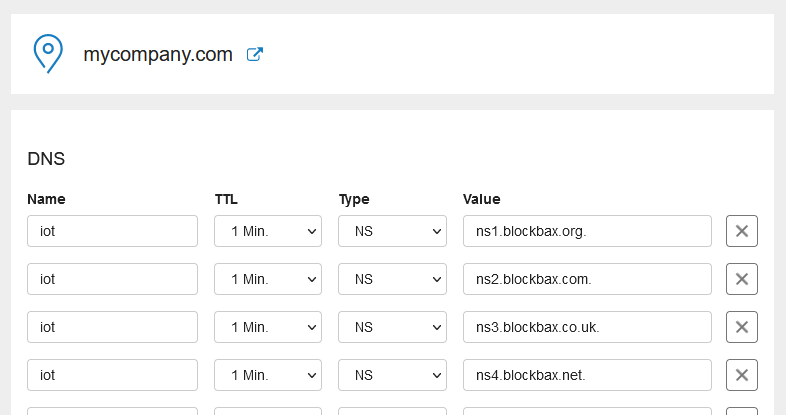Remove the ns4.blockbax.net. record
This screenshot has width=786, height=415.
tap(741, 375)
